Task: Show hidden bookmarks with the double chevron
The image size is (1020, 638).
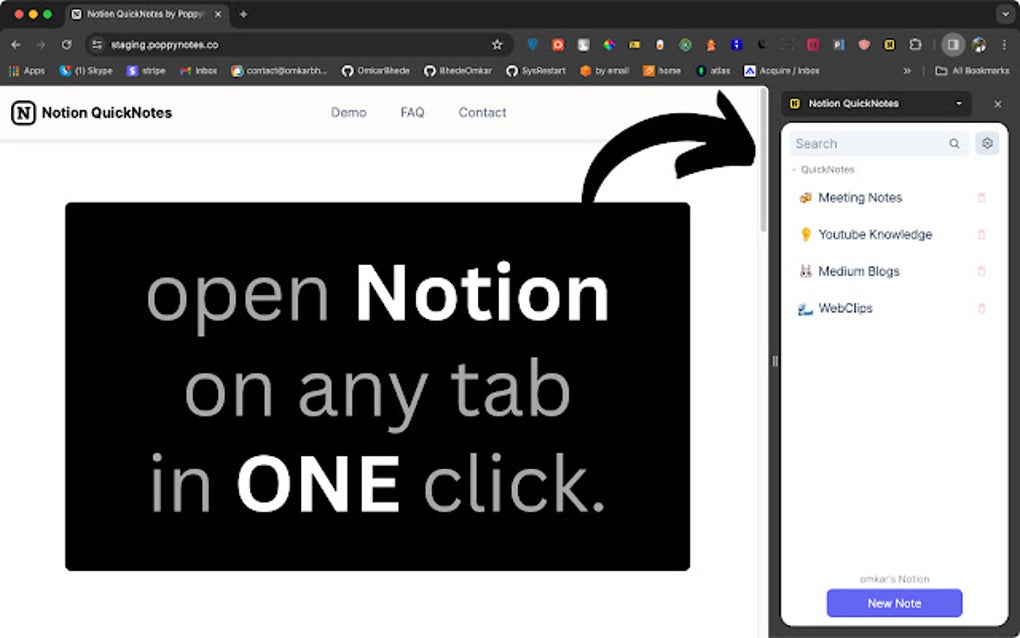Action: pos(907,71)
